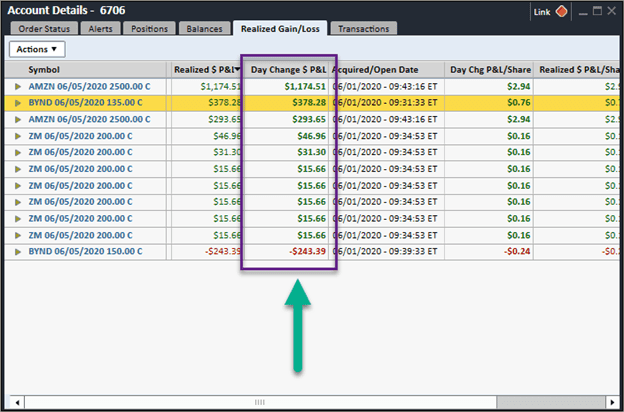Select the symbol BYND 06/05/2020 150.00 C
This screenshot has height=412, width=624.
click(85, 252)
